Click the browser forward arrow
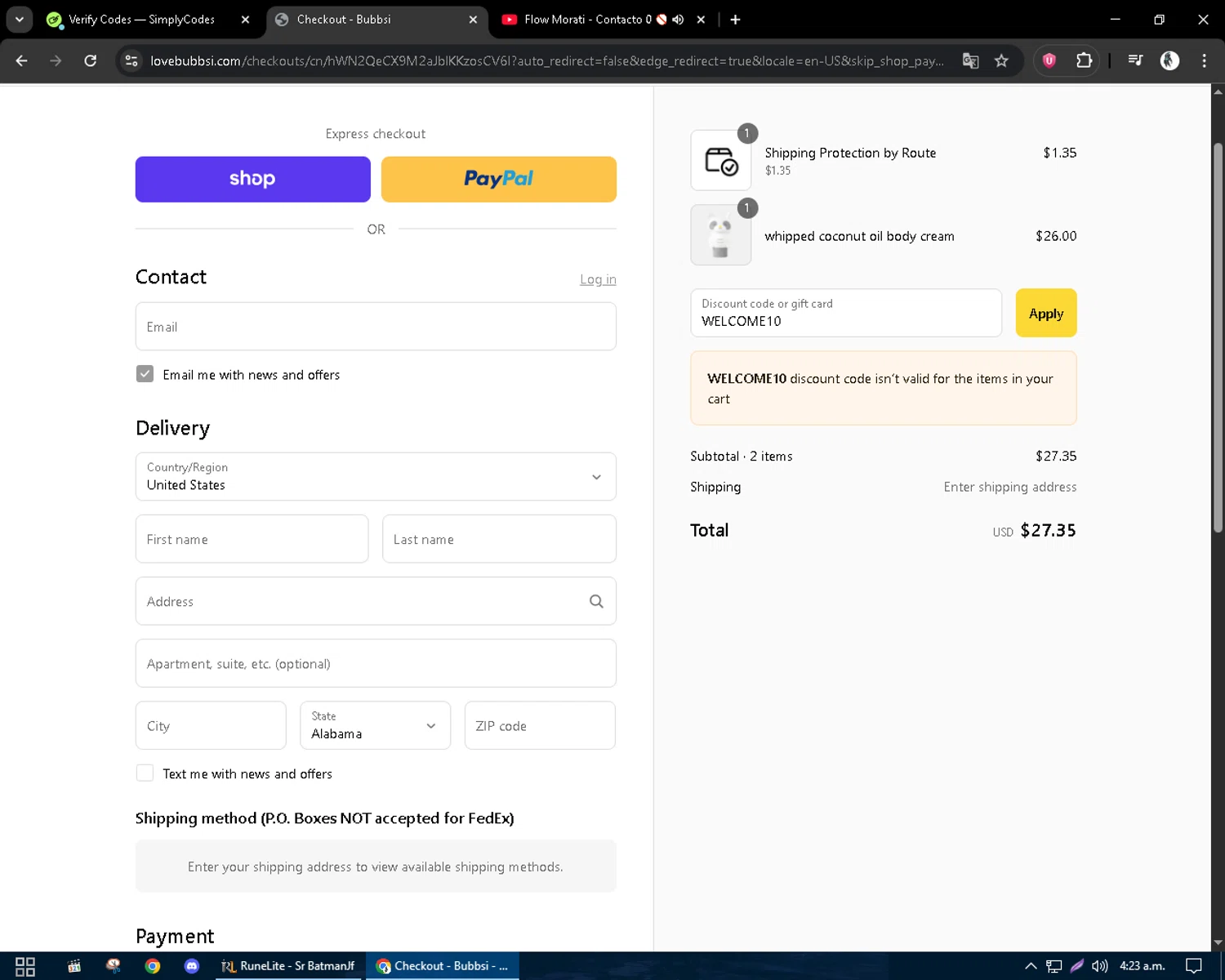 [56, 61]
